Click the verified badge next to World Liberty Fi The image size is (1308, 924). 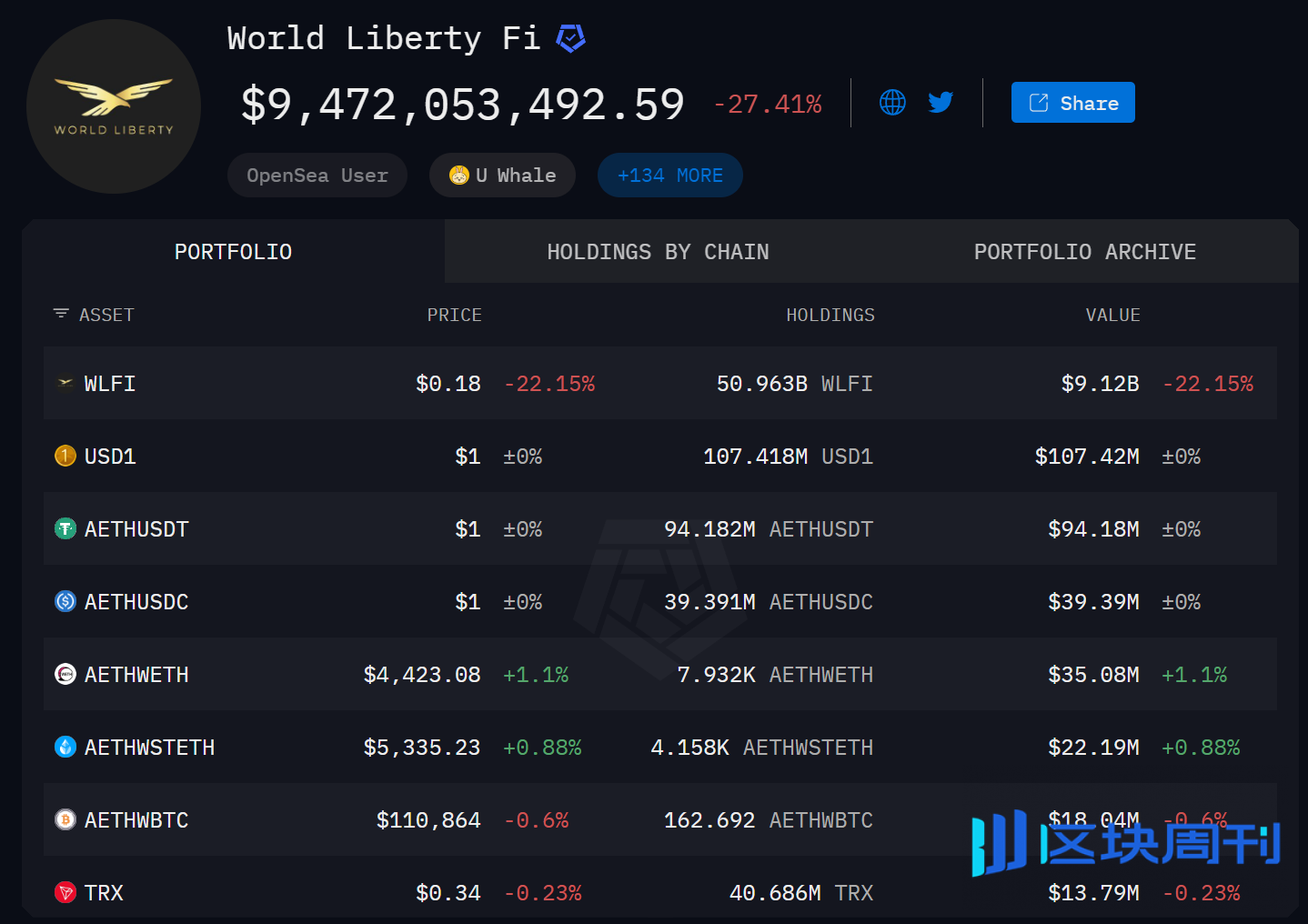pos(570,38)
